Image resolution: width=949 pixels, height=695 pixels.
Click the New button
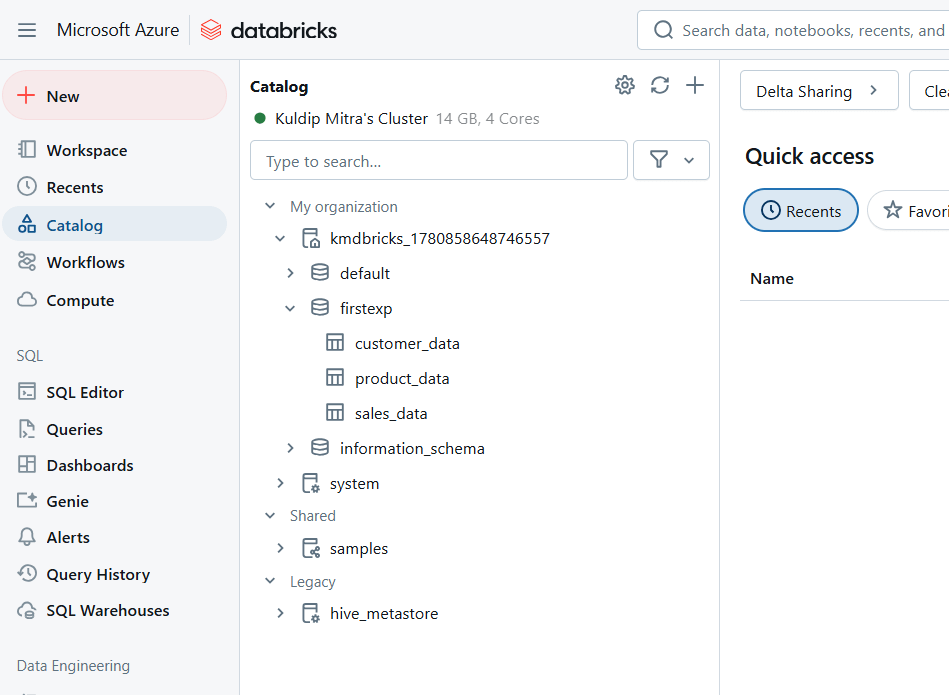click(114, 96)
